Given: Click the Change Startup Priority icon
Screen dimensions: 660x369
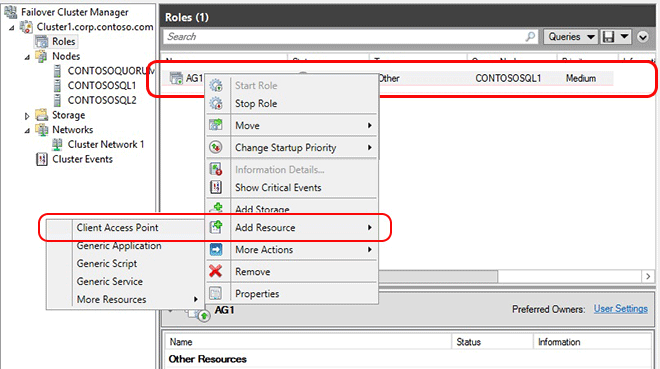Looking at the screenshot, I should pos(216,147).
